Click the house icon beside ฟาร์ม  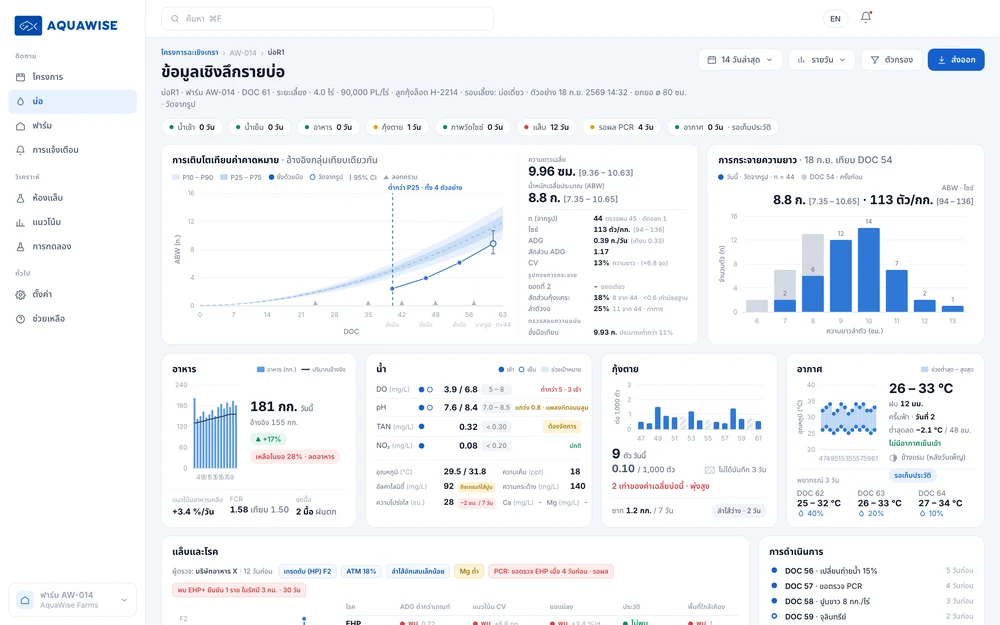click(x=20, y=126)
